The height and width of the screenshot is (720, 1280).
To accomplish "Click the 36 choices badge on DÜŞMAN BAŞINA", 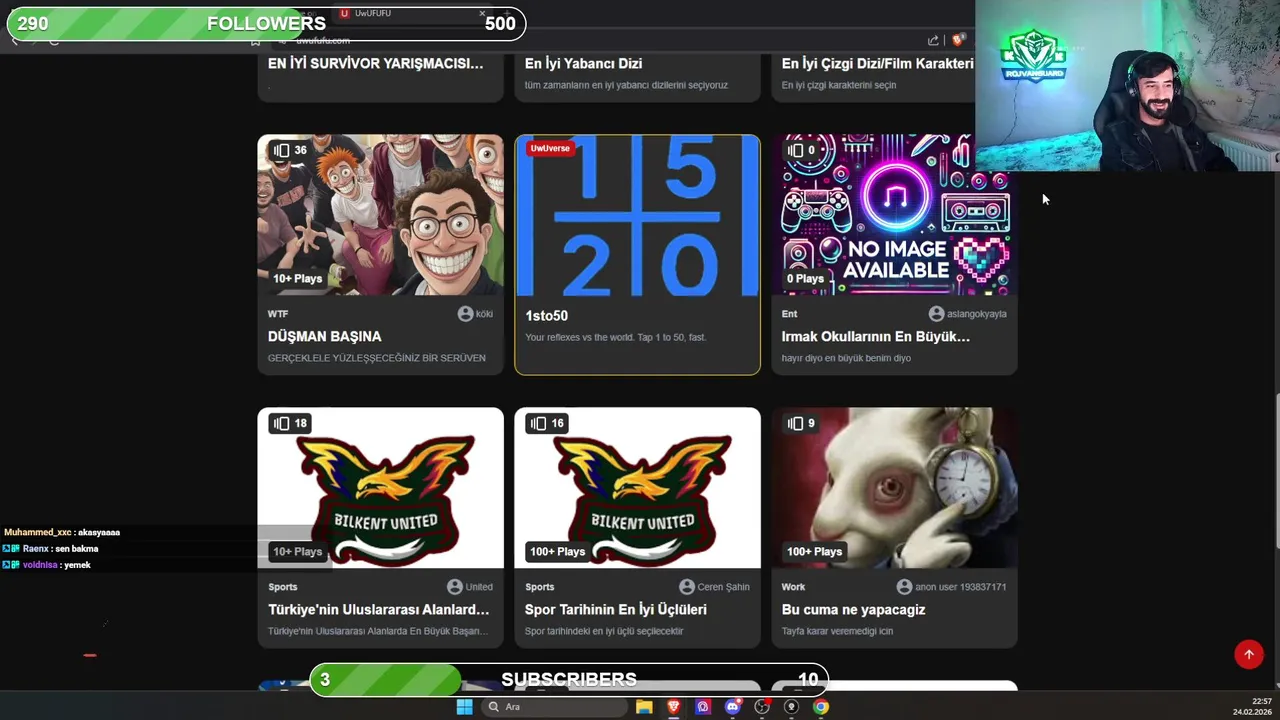I will 289,150.
